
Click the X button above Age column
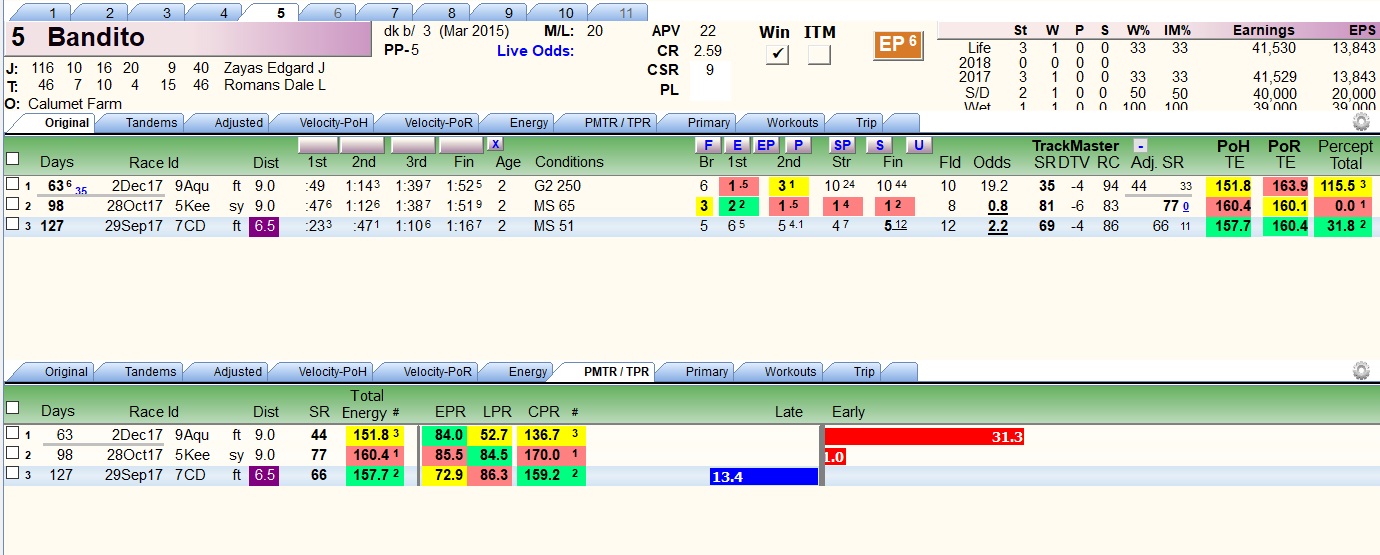coord(495,144)
